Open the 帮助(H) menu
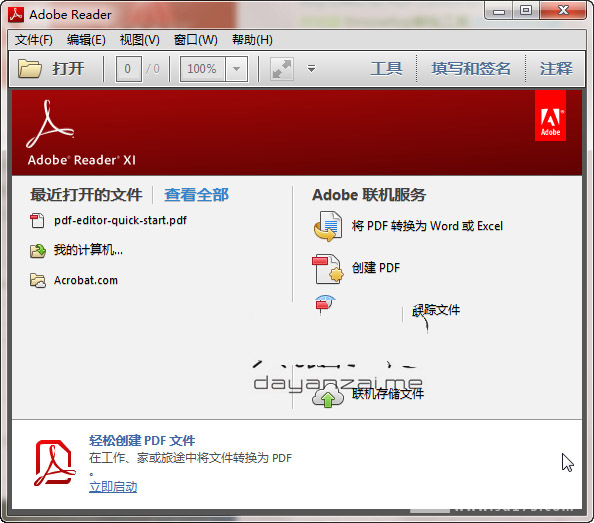The image size is (594, 523). point(252,40)
